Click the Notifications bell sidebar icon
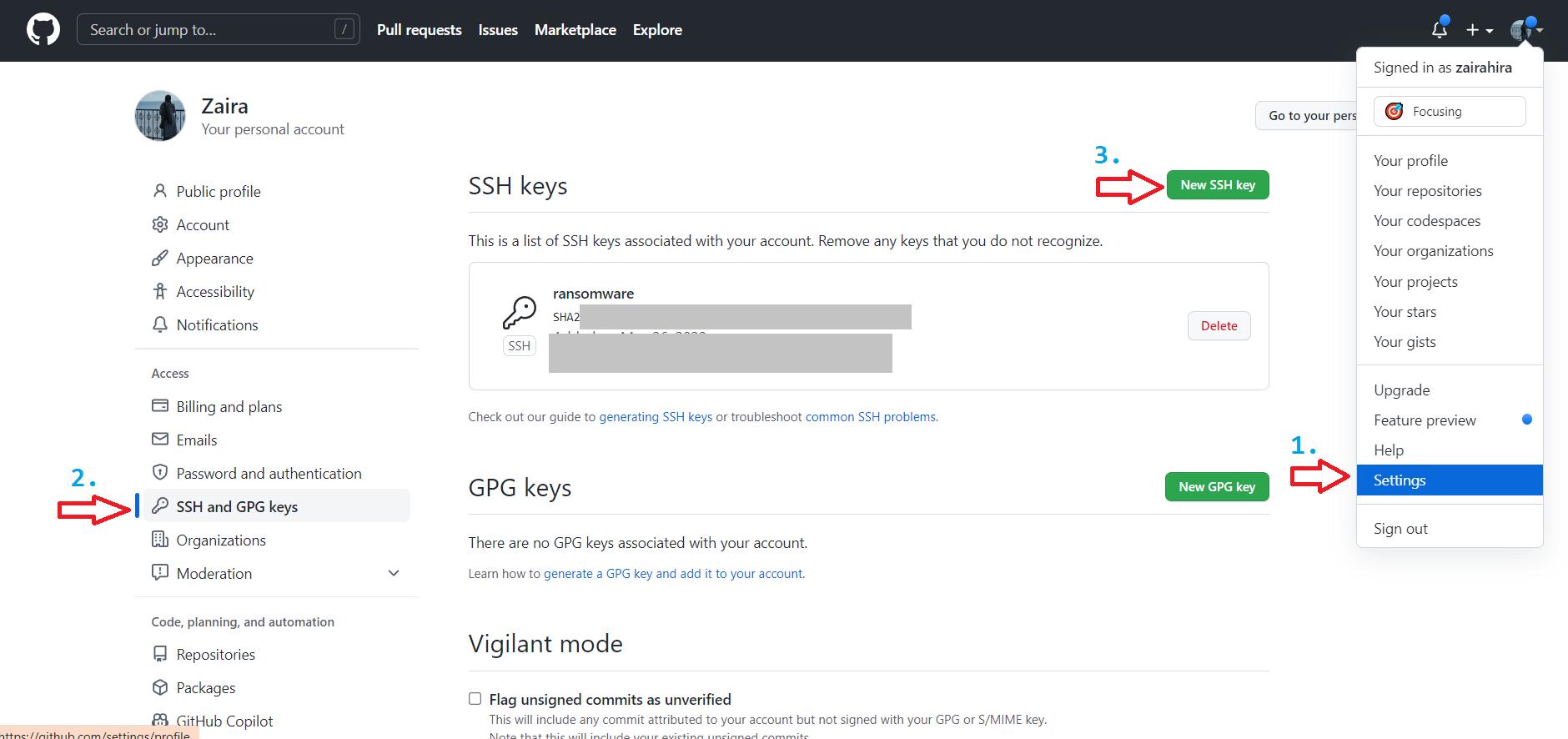 tap(160, 324)
